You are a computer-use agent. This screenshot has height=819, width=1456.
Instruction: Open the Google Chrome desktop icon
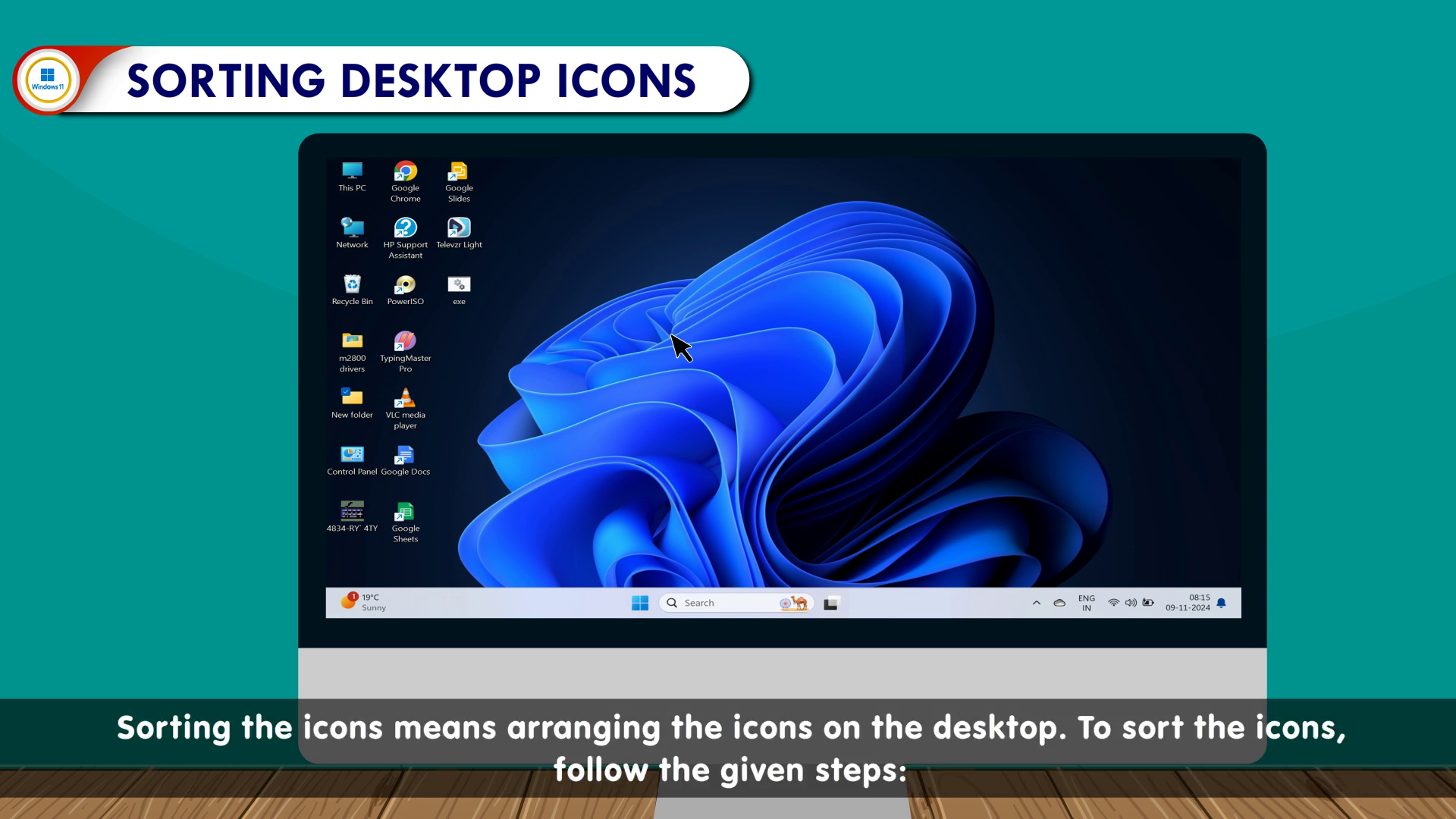click(x=405, y=172)
